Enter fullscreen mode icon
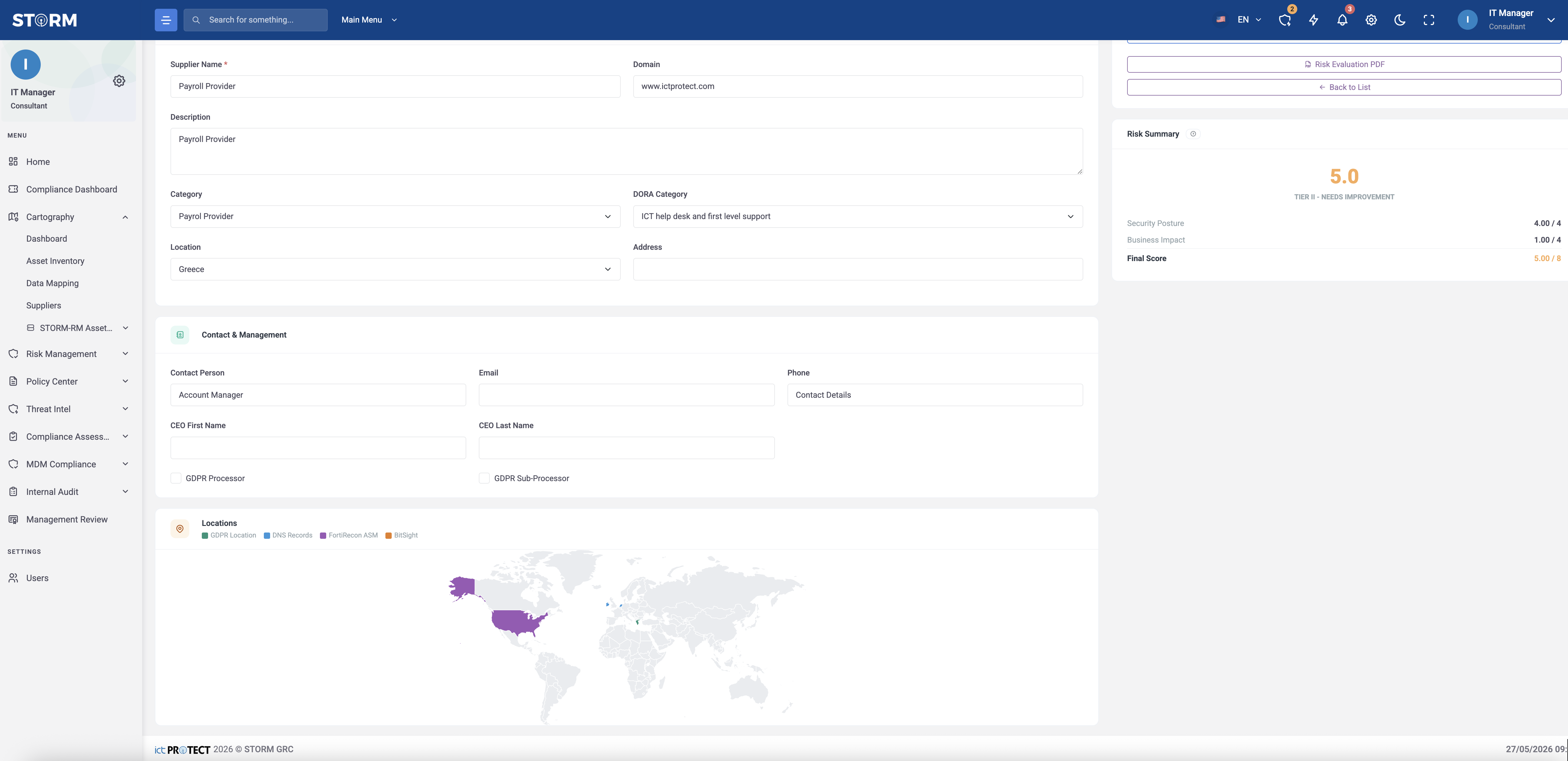The height and width of the screenshot is (761, 1568). tap(1429, 20)
